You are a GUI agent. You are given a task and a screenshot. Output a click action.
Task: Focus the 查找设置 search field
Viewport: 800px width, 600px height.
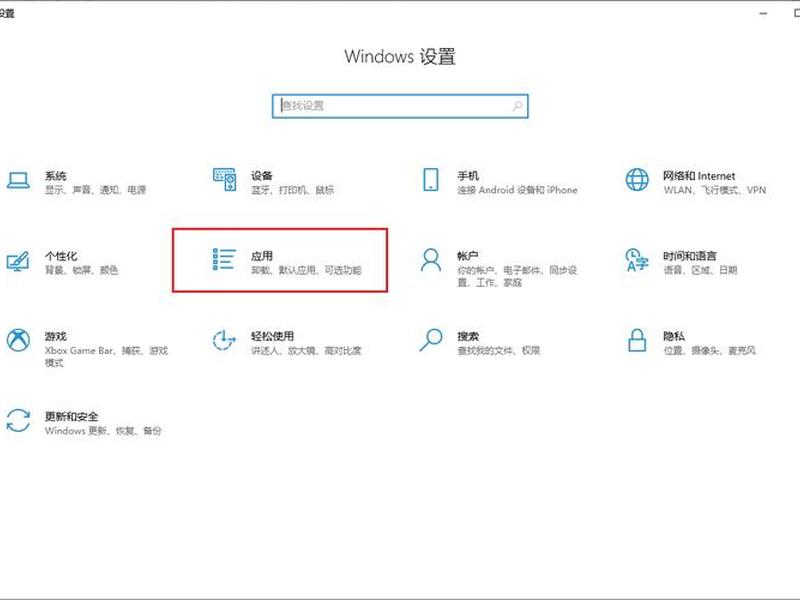coord(400,106)
